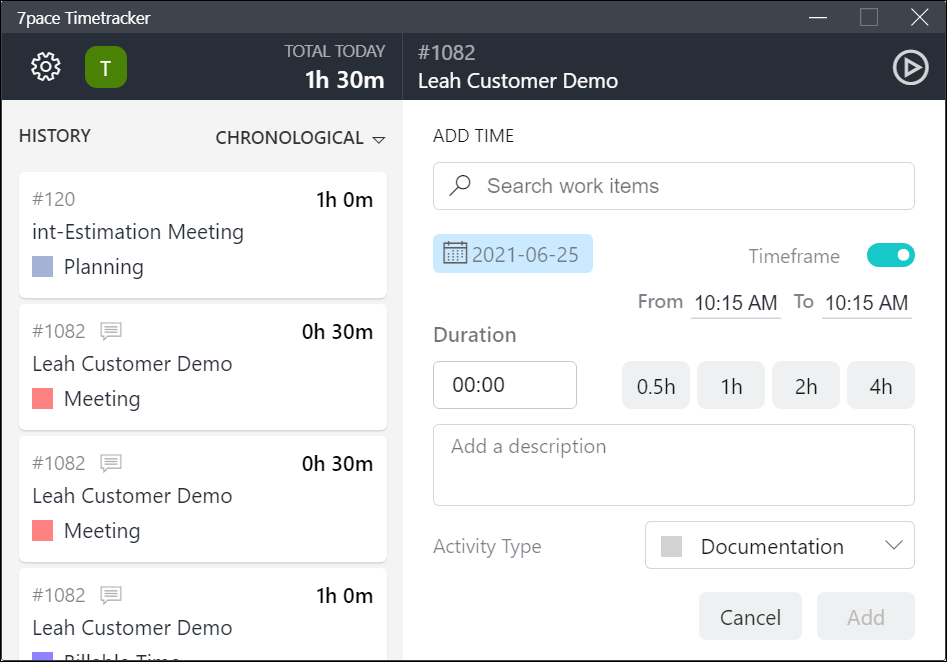Click the grey Documentation color swatch
Screen dimensions: 947x662
pos(672,546)
